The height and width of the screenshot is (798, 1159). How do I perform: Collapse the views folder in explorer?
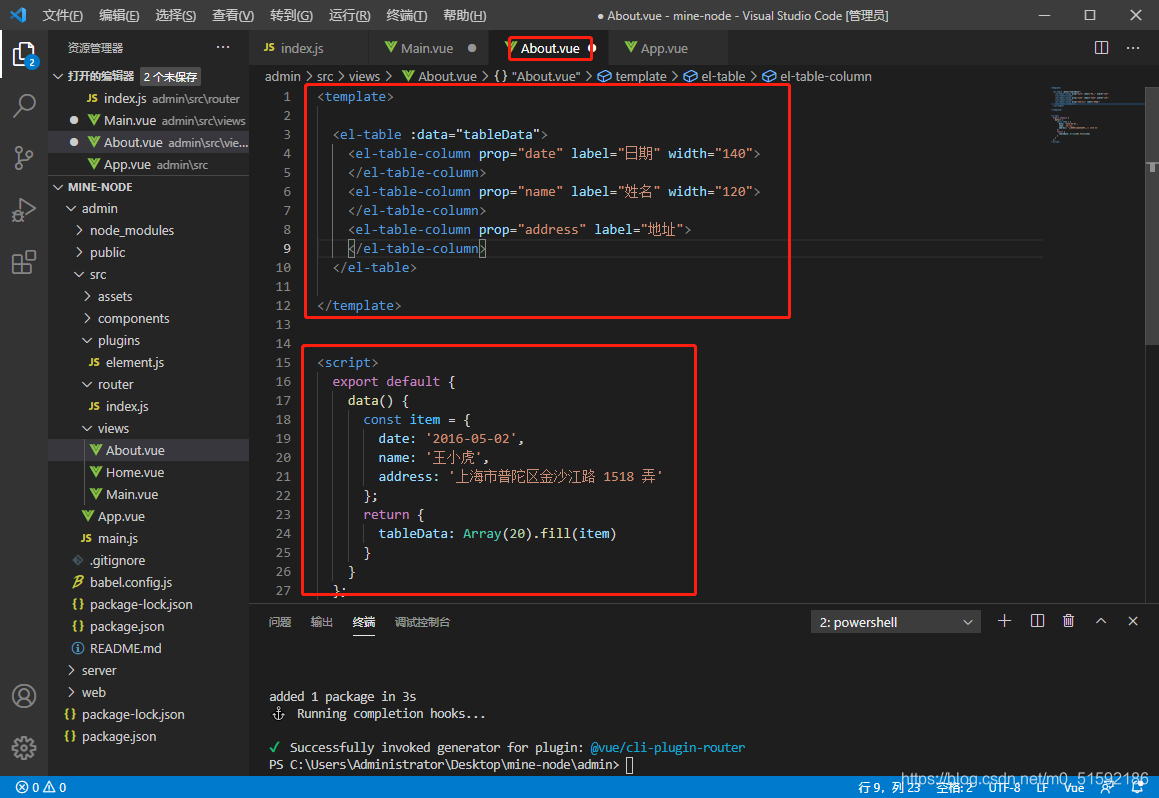(113, 428)
